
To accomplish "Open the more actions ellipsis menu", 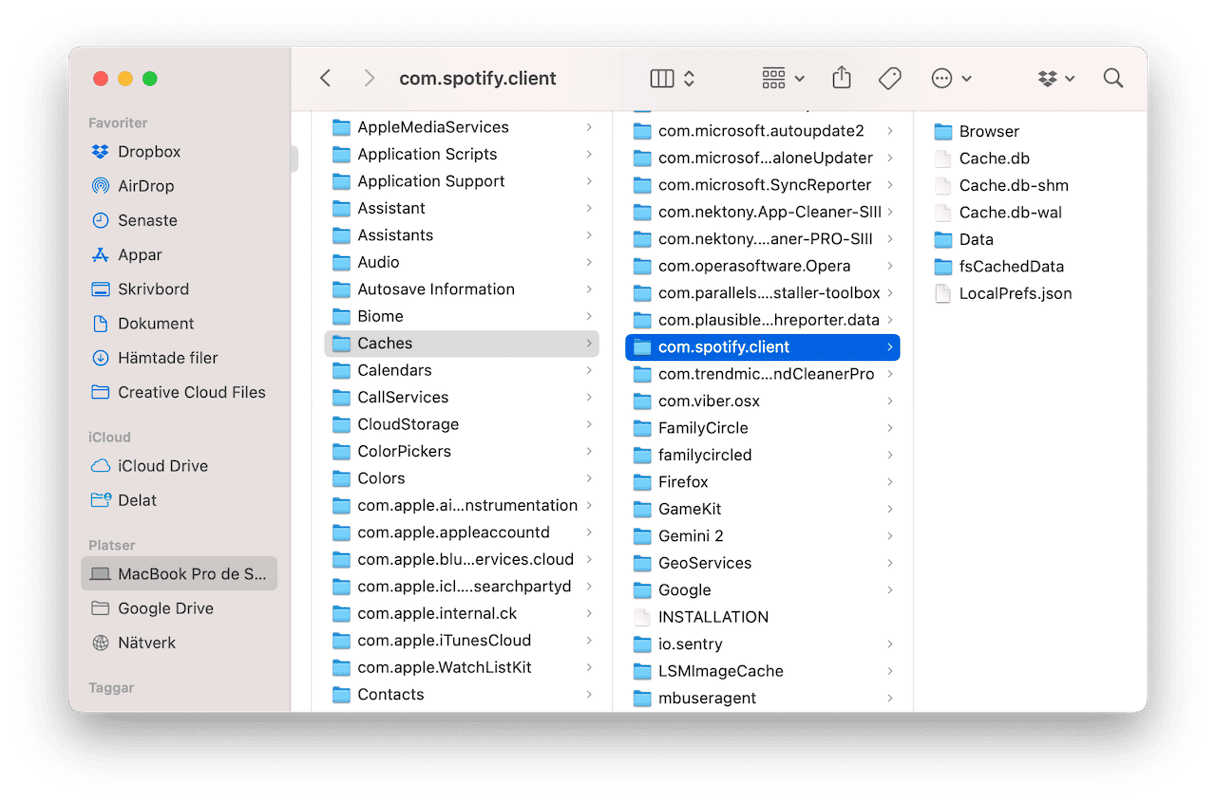I will [950, 78].
